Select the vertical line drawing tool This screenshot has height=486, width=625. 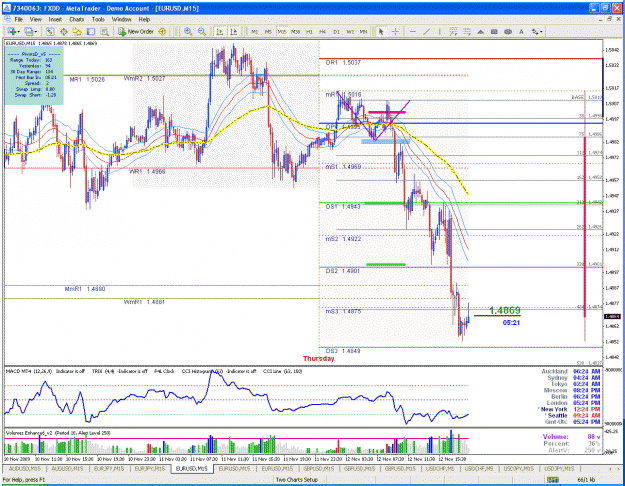click(440, 31)
